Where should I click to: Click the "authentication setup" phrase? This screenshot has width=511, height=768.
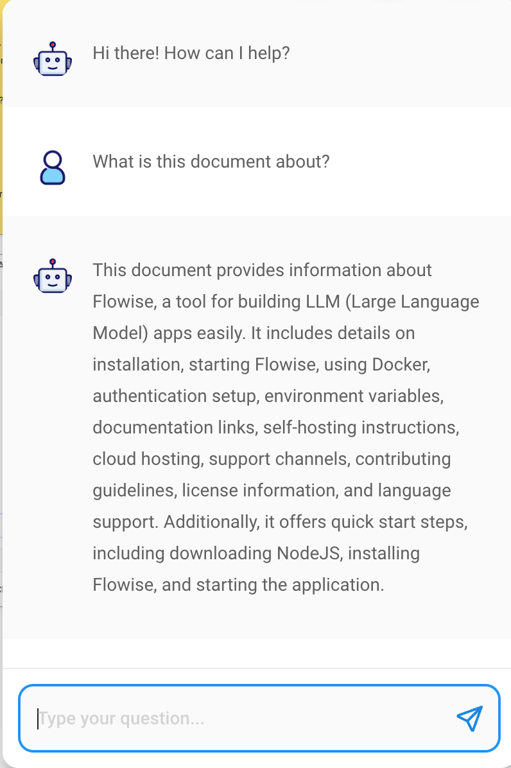click(x=176, y=396)
